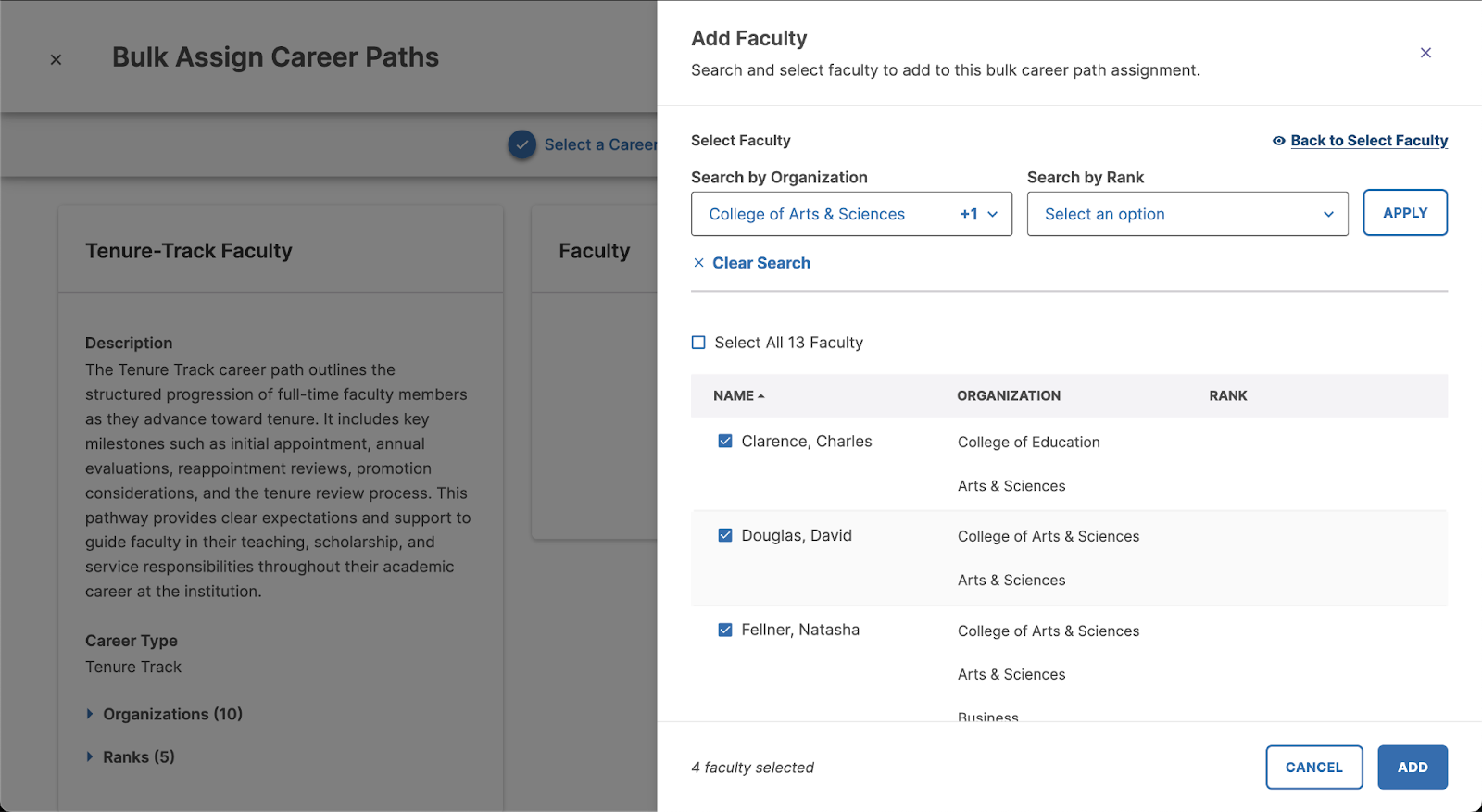Image resolution: width=1482 pixels, height=812 pixels.
Task: Uncheck Clarence, Charles checkbox
Action: (725, 442)
